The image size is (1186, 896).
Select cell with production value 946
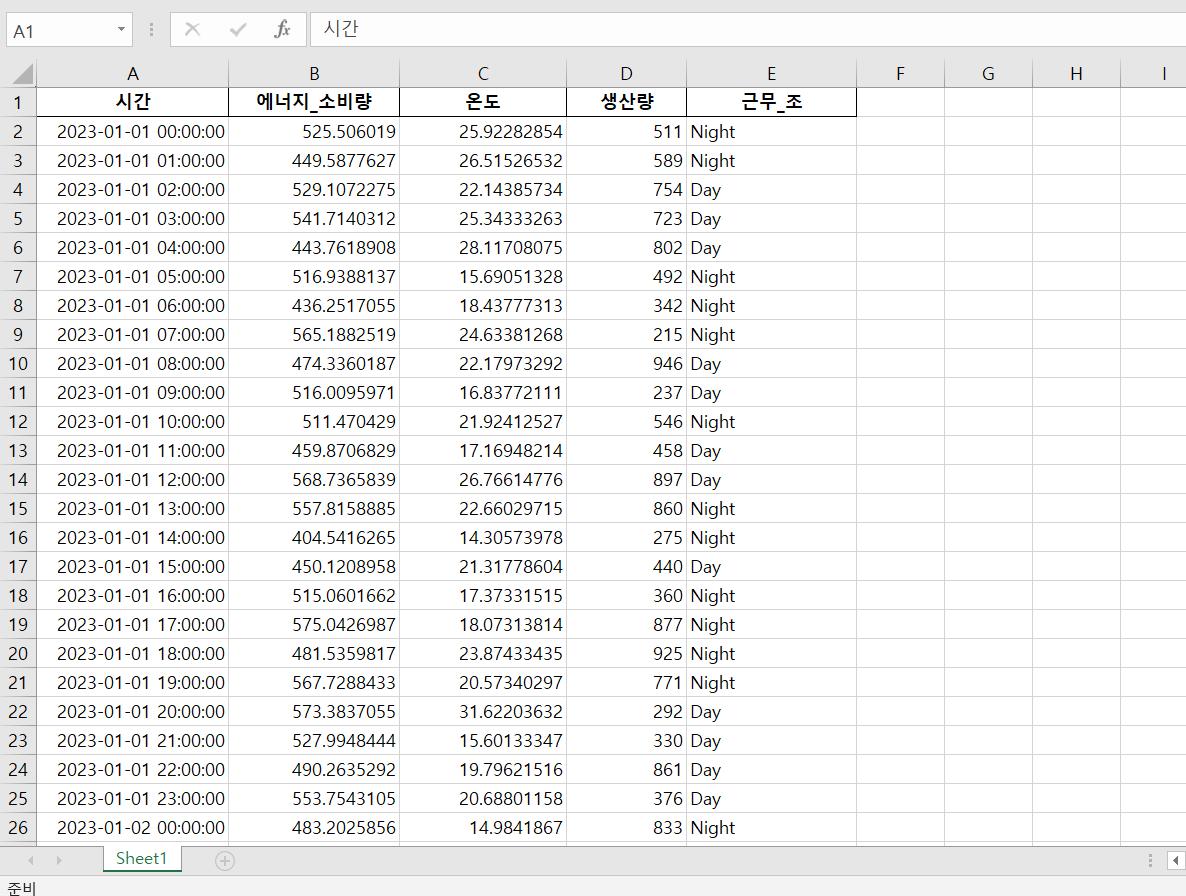click(x=626, y=364)
